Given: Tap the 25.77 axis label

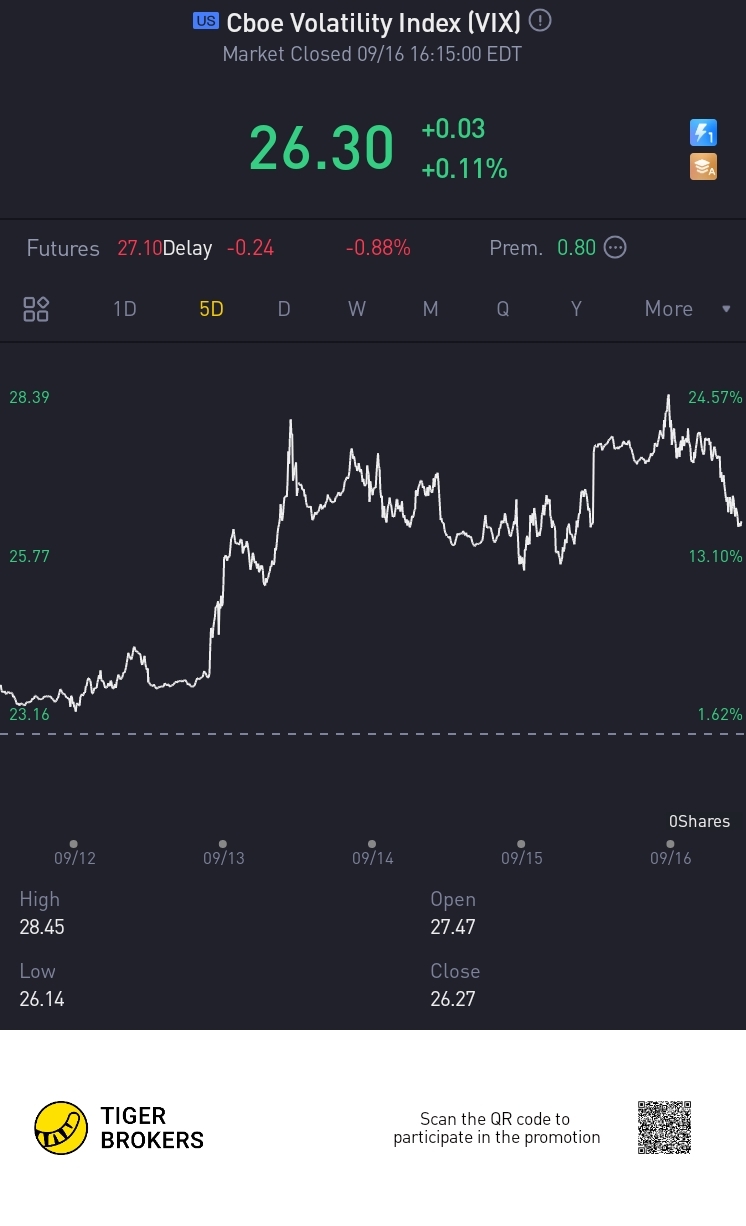Looking at the screenshot, I should 29,556.
